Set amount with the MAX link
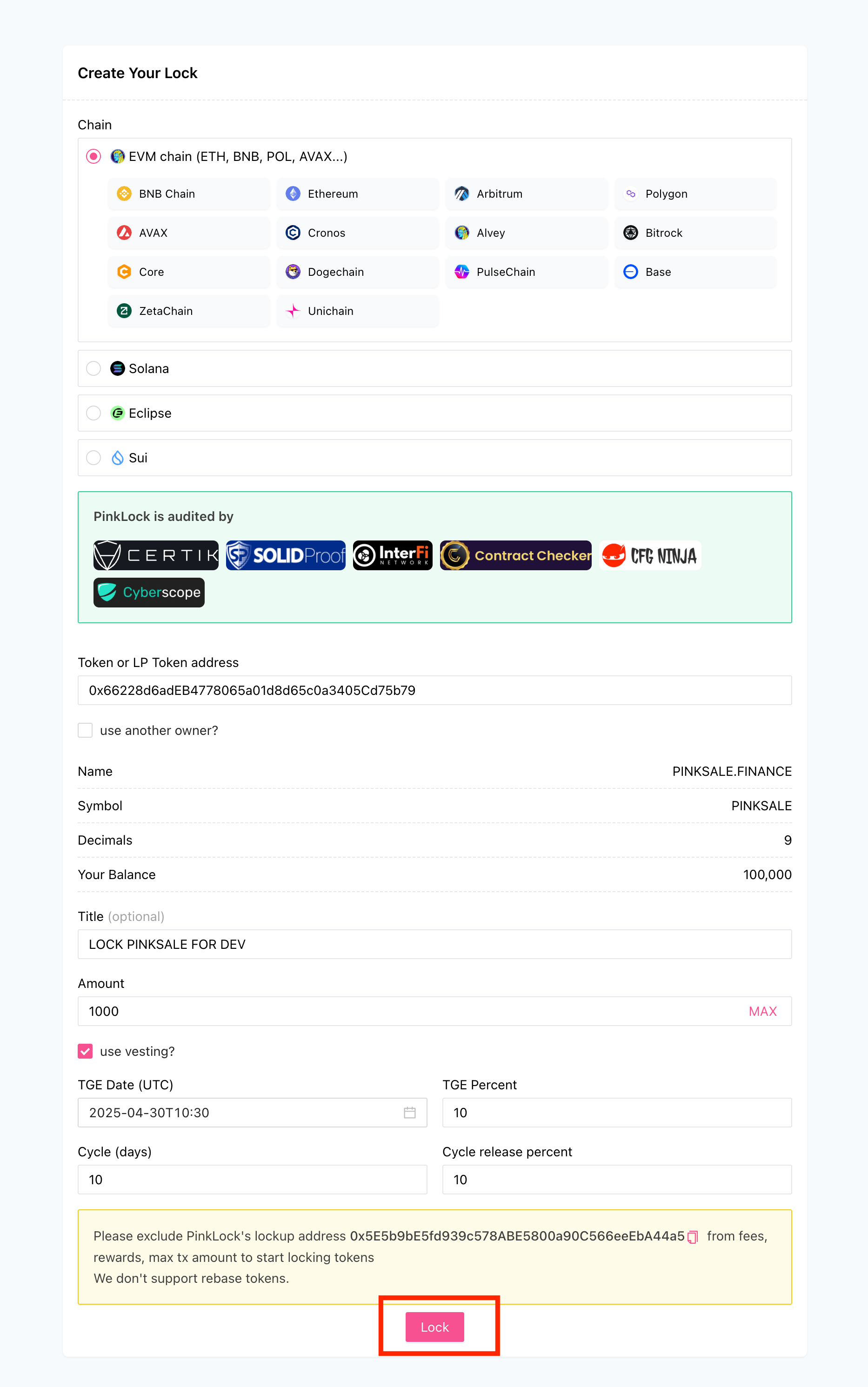The width and height of the screenshot is (868, 1387). [762, 1011]
